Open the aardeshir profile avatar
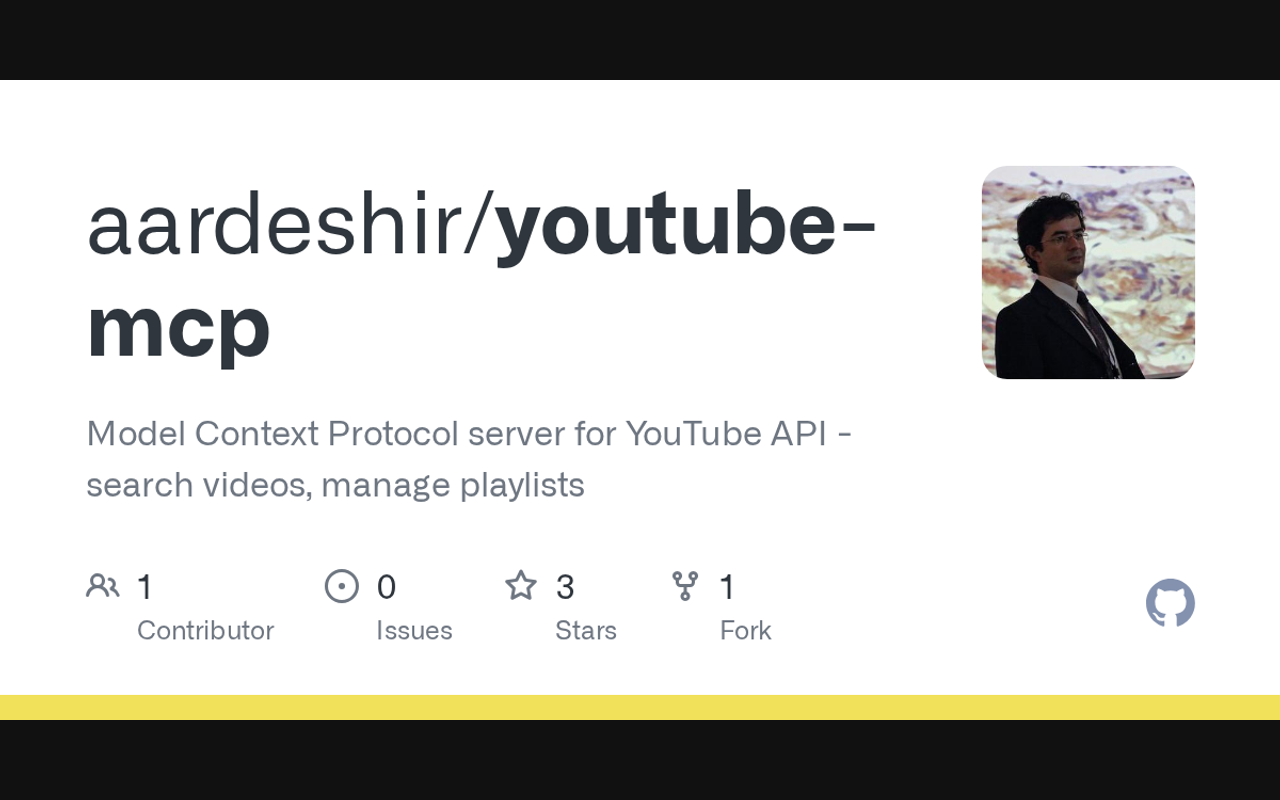The image size is (1280, 800). (1088, 272)
